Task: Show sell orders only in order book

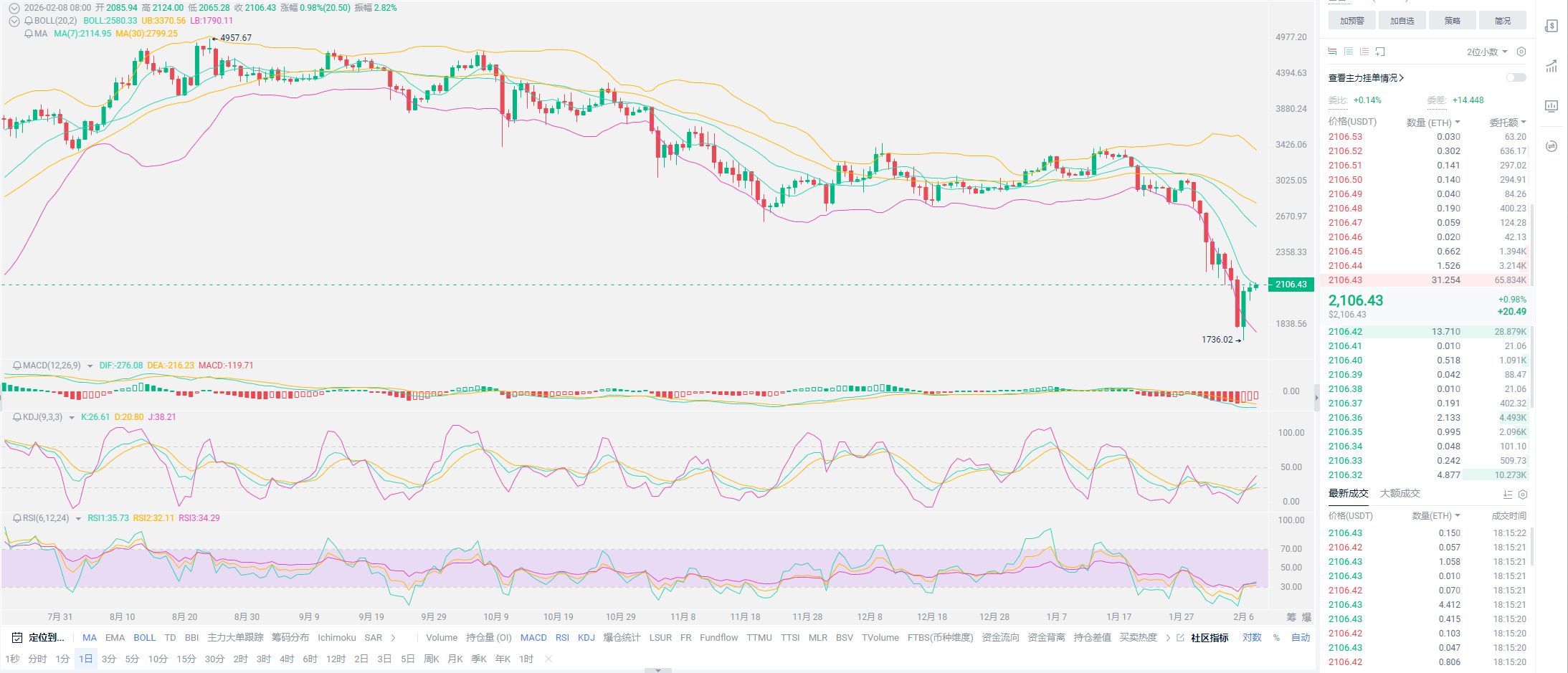Action: tap(1364, 52)
